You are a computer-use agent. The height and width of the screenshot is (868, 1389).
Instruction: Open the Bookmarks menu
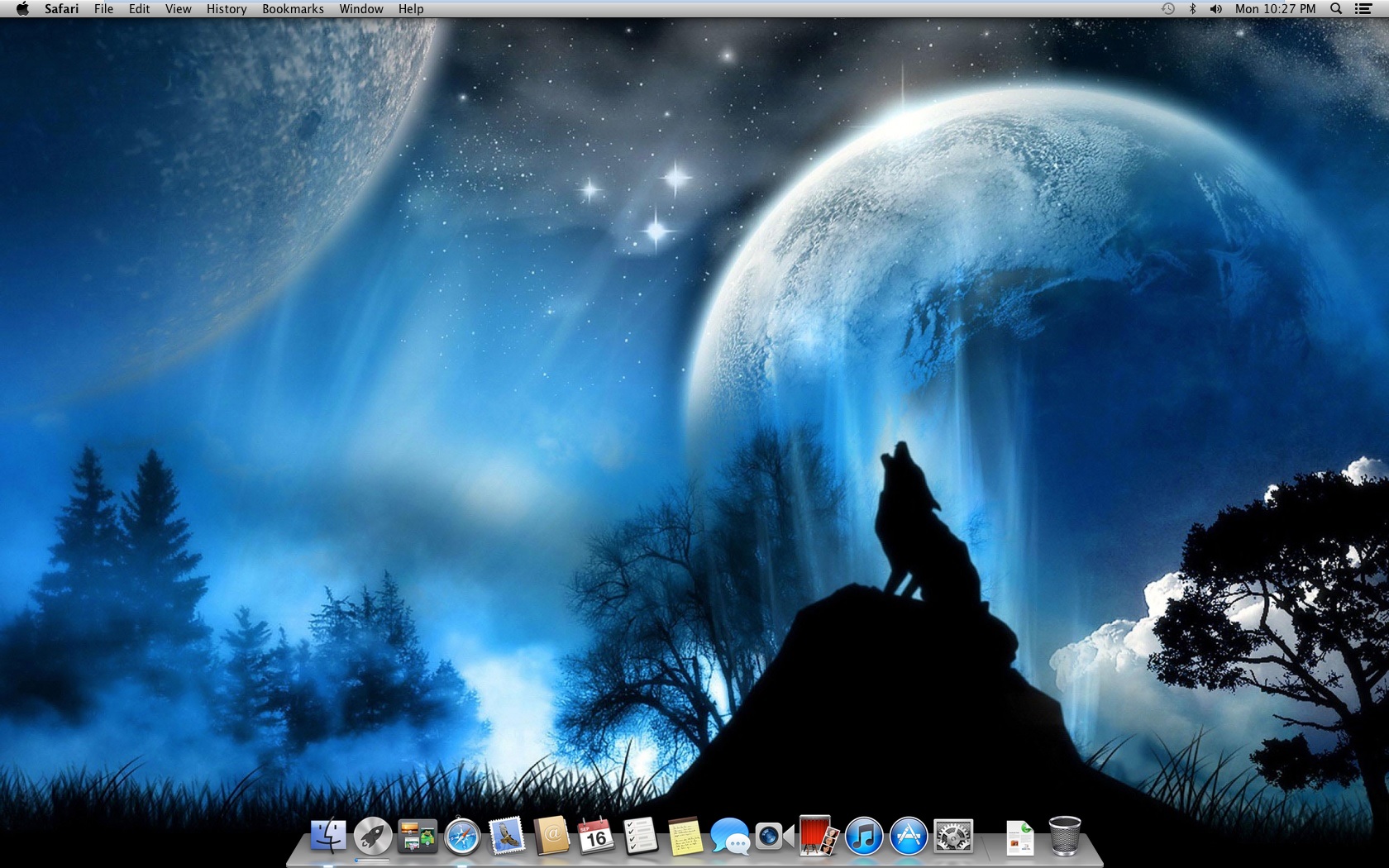tap(293, 9)
